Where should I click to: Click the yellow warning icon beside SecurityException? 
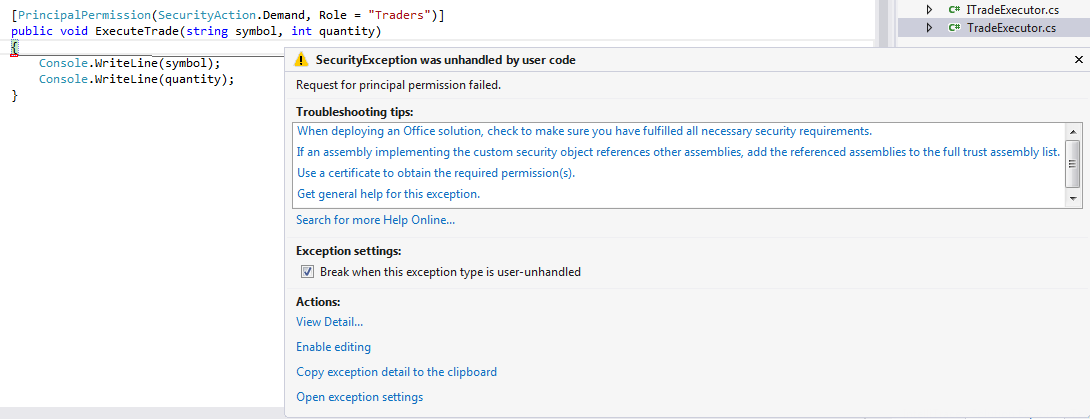303,60
